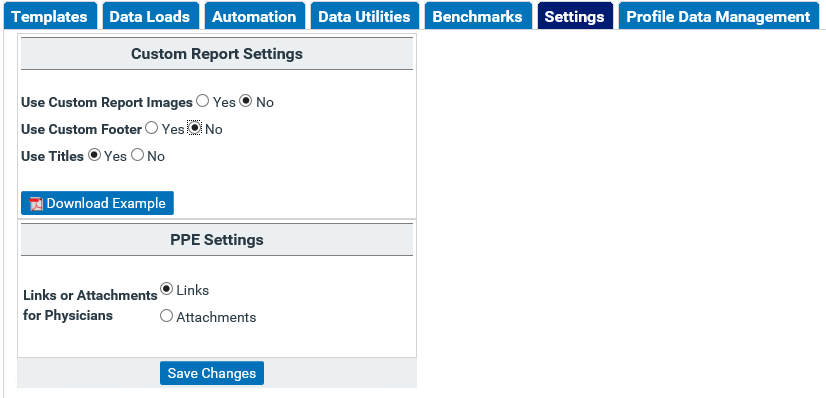Screen dimensions: 826x398
Task: Select Attachments option for physicians
Action: pyautogui.click(x=166, y=316)
